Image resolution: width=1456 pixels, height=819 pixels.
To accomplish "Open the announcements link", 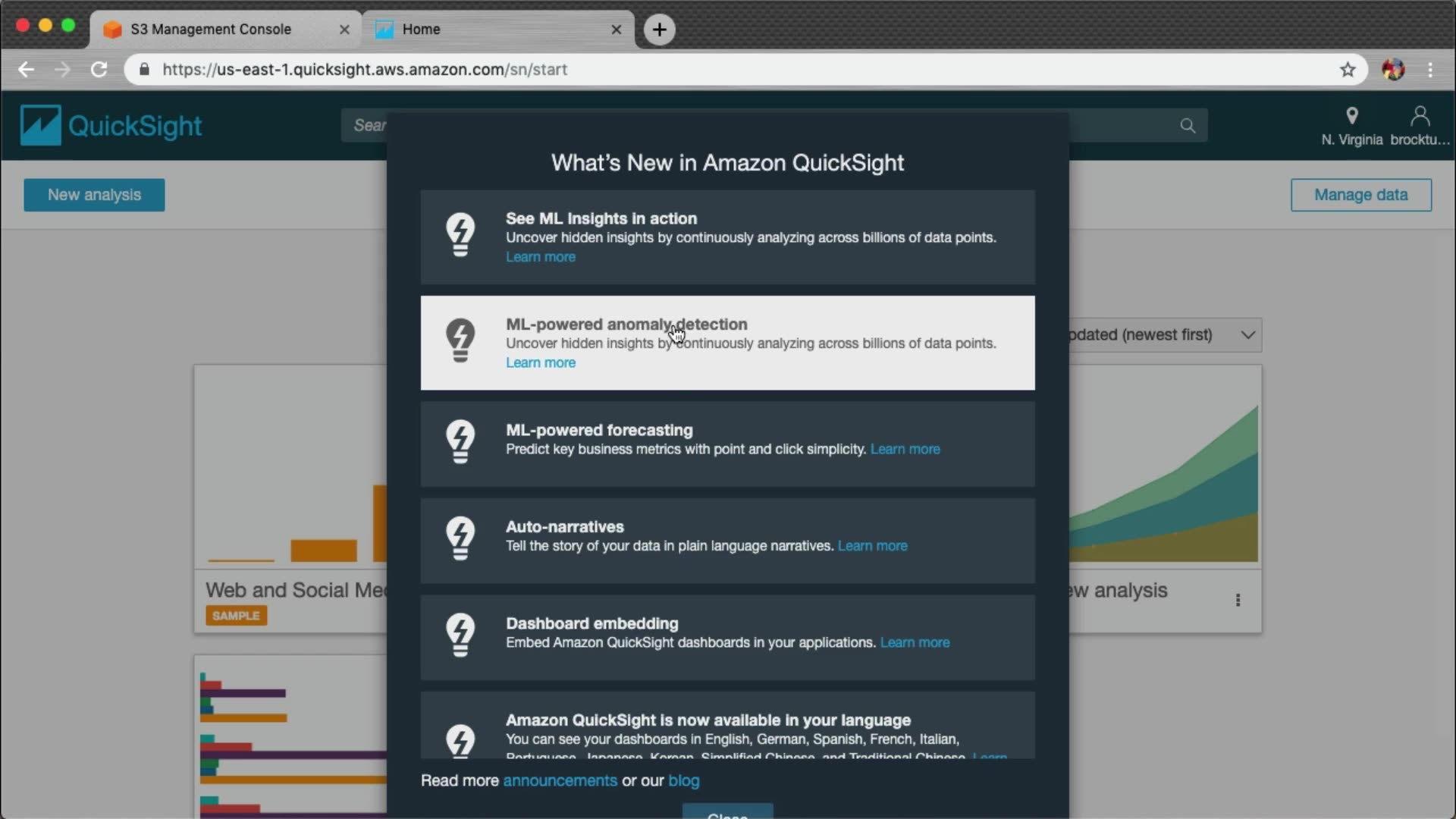I will click(560, 780).
